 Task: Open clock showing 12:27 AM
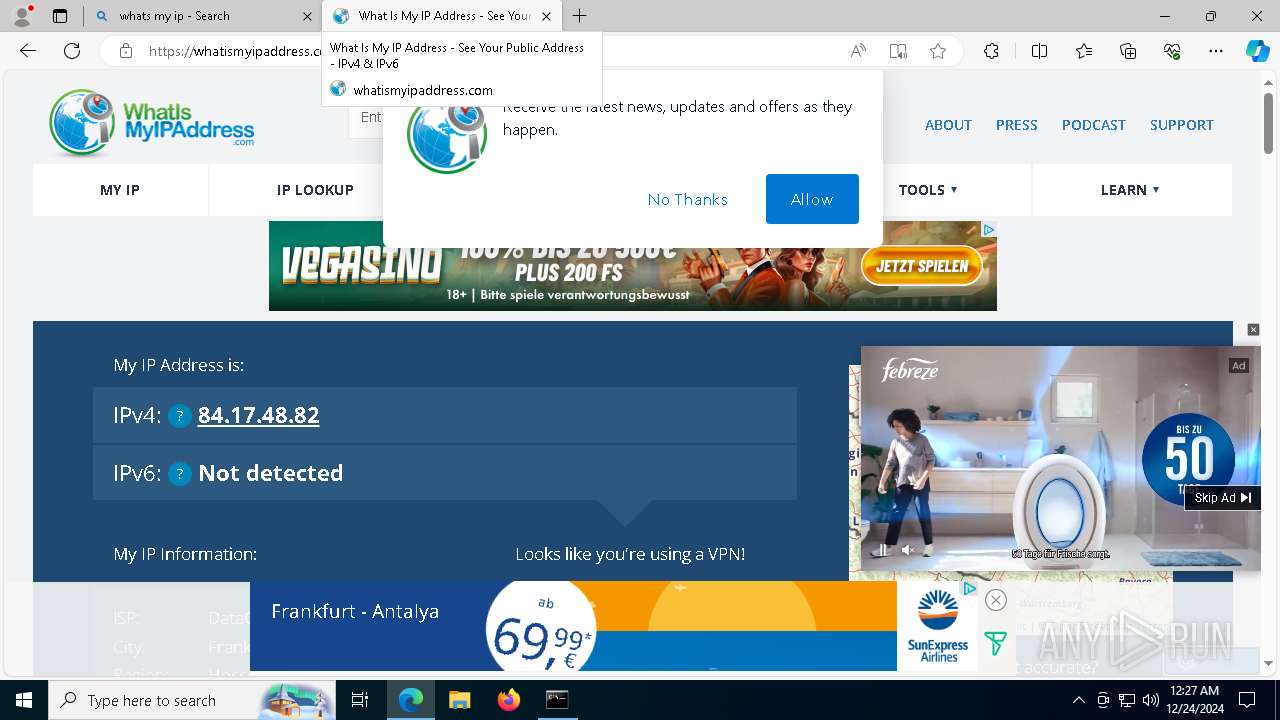(1194, 700)
